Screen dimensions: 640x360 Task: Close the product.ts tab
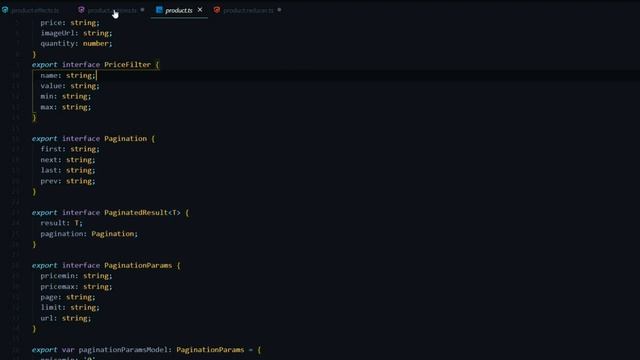pyautogui.click(x=200, y=10)
